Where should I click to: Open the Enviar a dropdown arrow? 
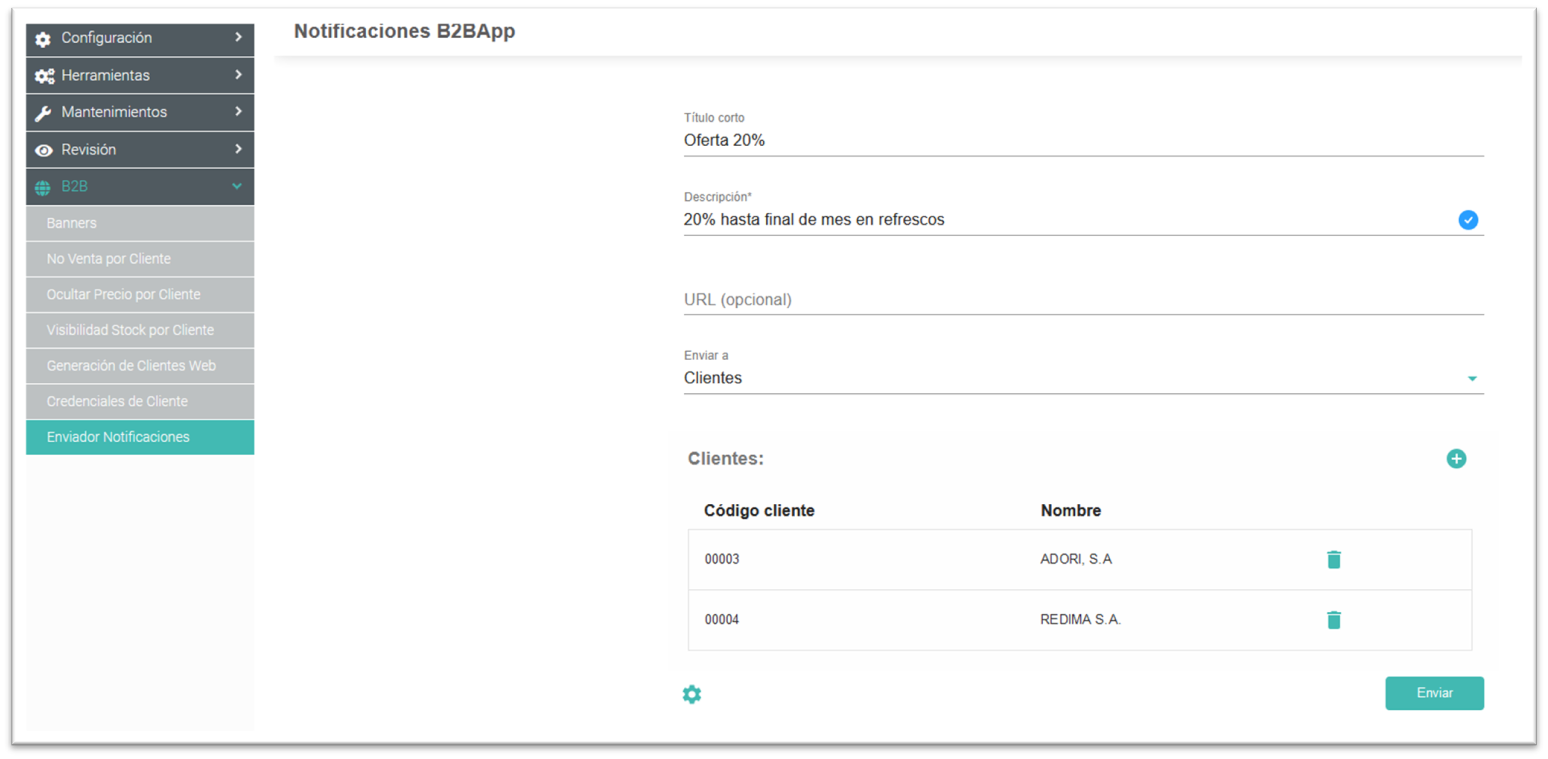click(x=1472, y=379)
